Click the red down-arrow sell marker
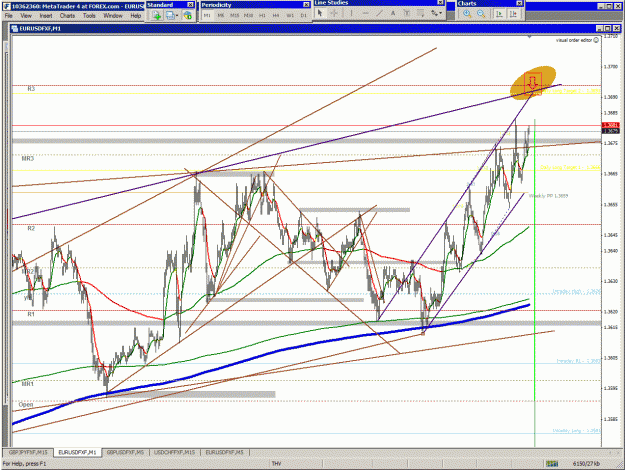Screen dimensions: 625x470 pyautogui.click(x=533, y=83)
